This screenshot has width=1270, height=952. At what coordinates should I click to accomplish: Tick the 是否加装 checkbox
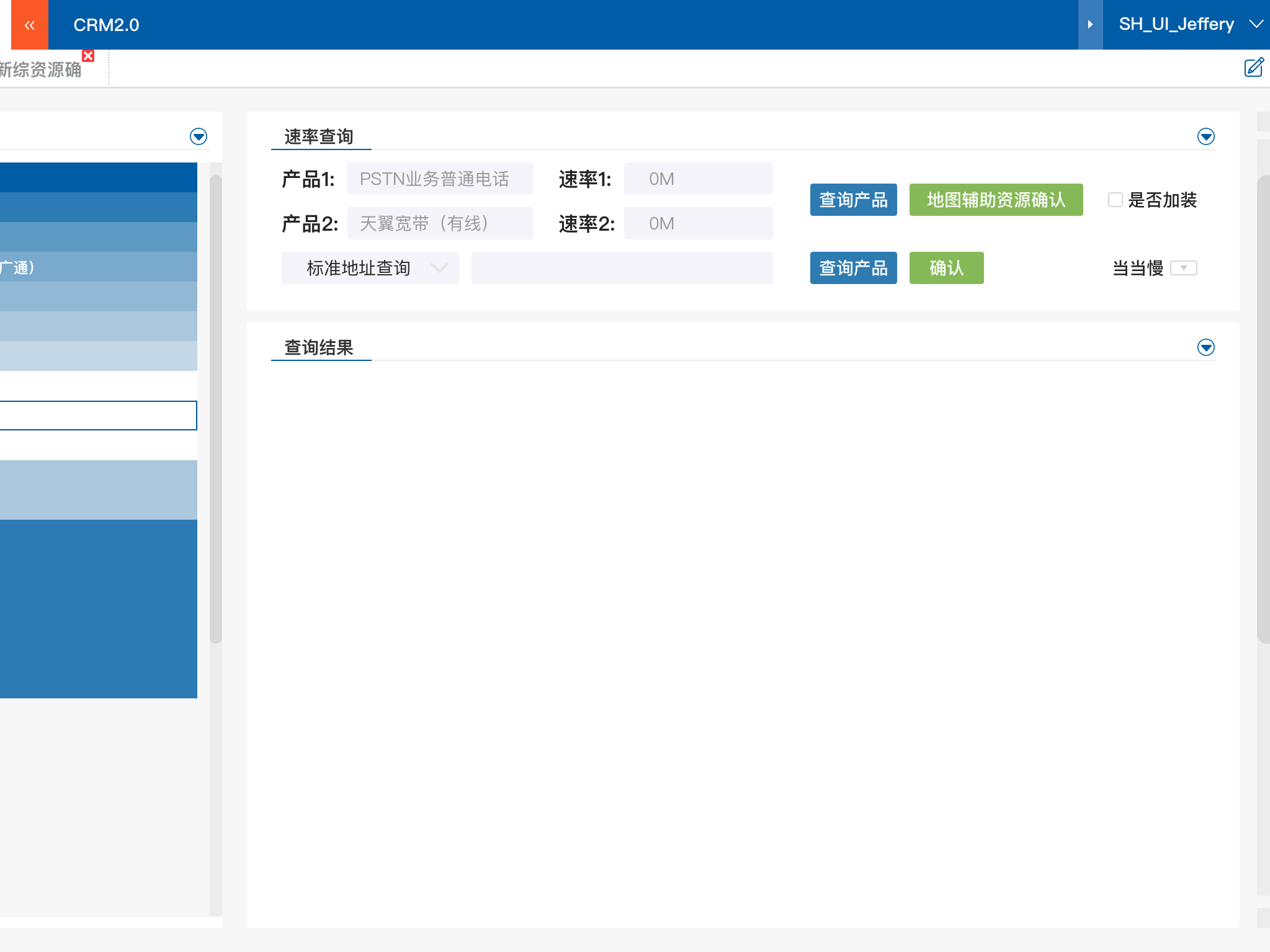click(x=1115, y=200)
